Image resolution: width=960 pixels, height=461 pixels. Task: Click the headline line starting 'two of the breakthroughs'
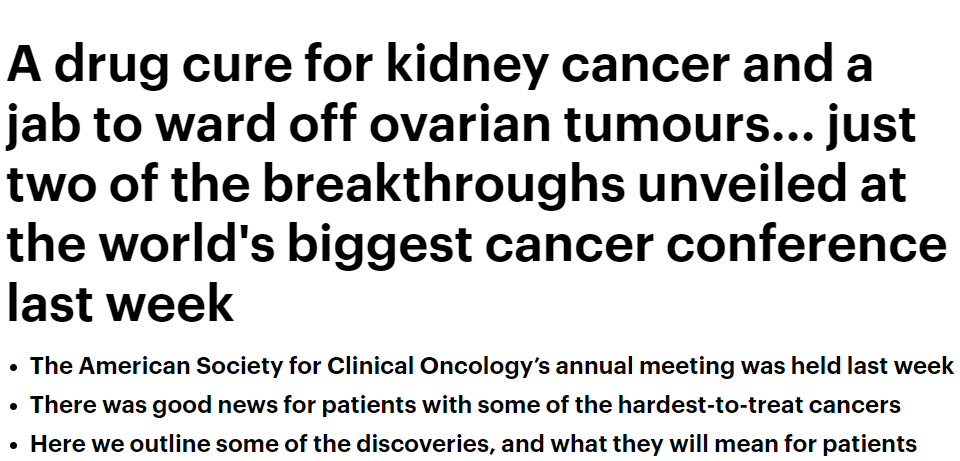[456, 184]
